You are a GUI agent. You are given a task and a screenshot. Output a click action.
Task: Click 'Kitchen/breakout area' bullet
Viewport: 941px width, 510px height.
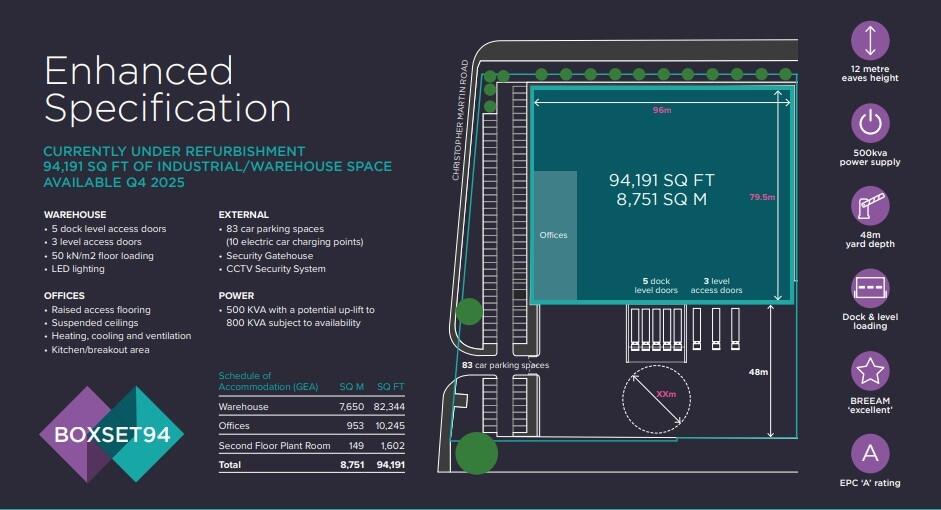tap(97, 350)
